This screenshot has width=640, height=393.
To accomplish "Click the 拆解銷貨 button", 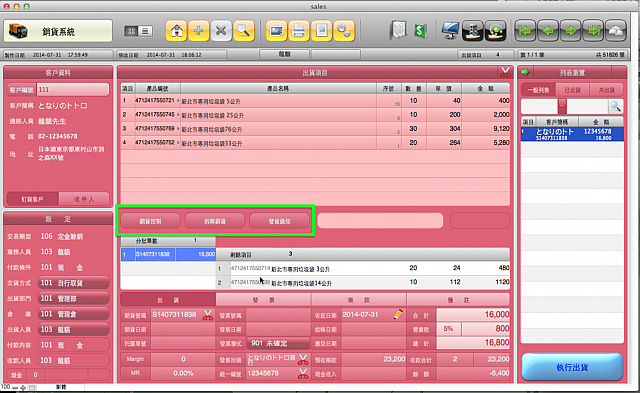I will 215,221.
